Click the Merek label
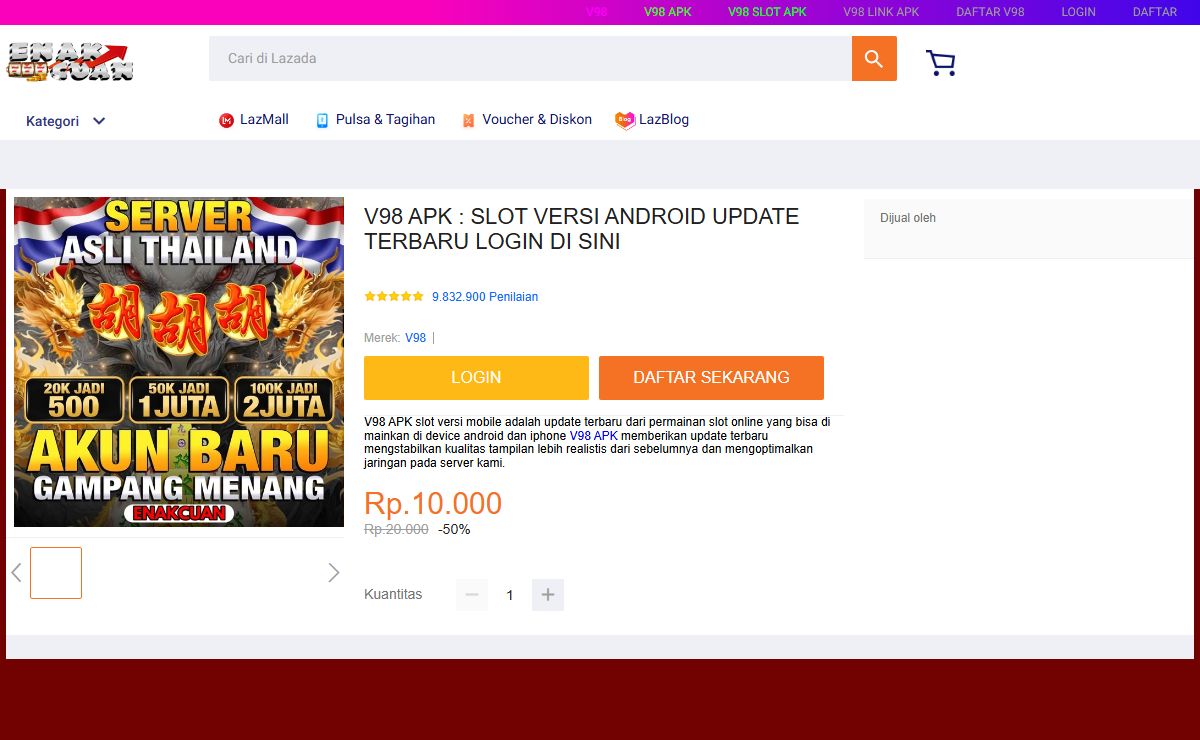The width and height of the screenshot is (1200, 740). 382,338
